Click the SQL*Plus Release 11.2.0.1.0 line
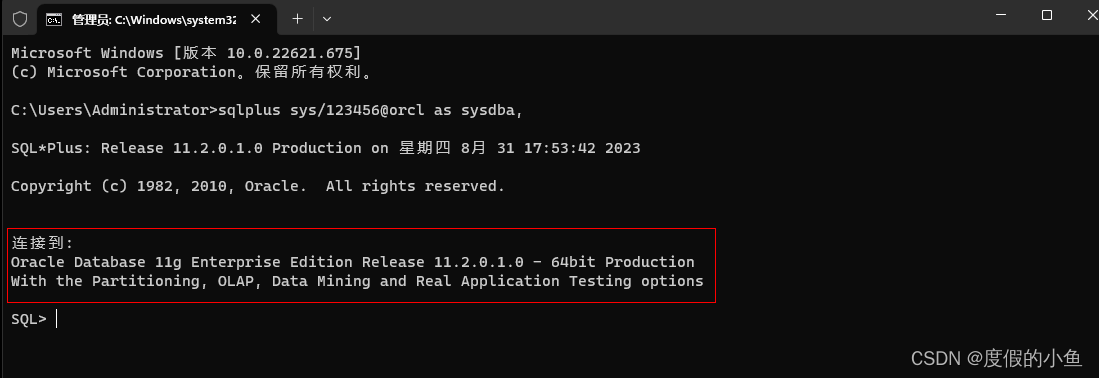Viewport: 1099px width, 378px height. click(x=325, y=148)
